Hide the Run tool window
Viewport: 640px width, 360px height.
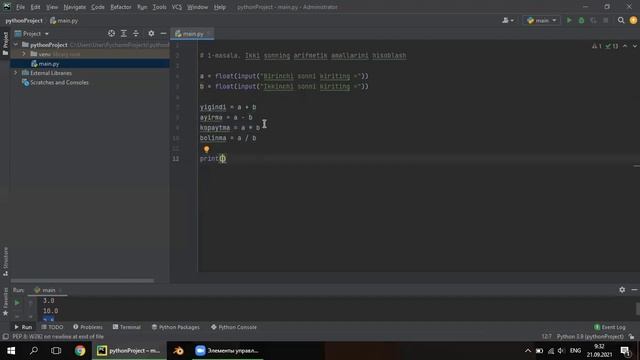(634, 290)
